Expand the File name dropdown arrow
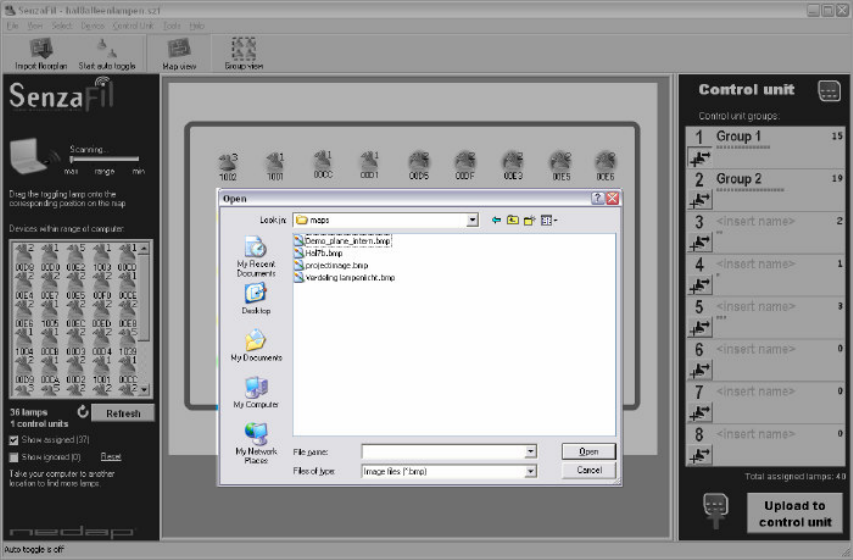The image size is (853, 560). [x=530, y=452]
